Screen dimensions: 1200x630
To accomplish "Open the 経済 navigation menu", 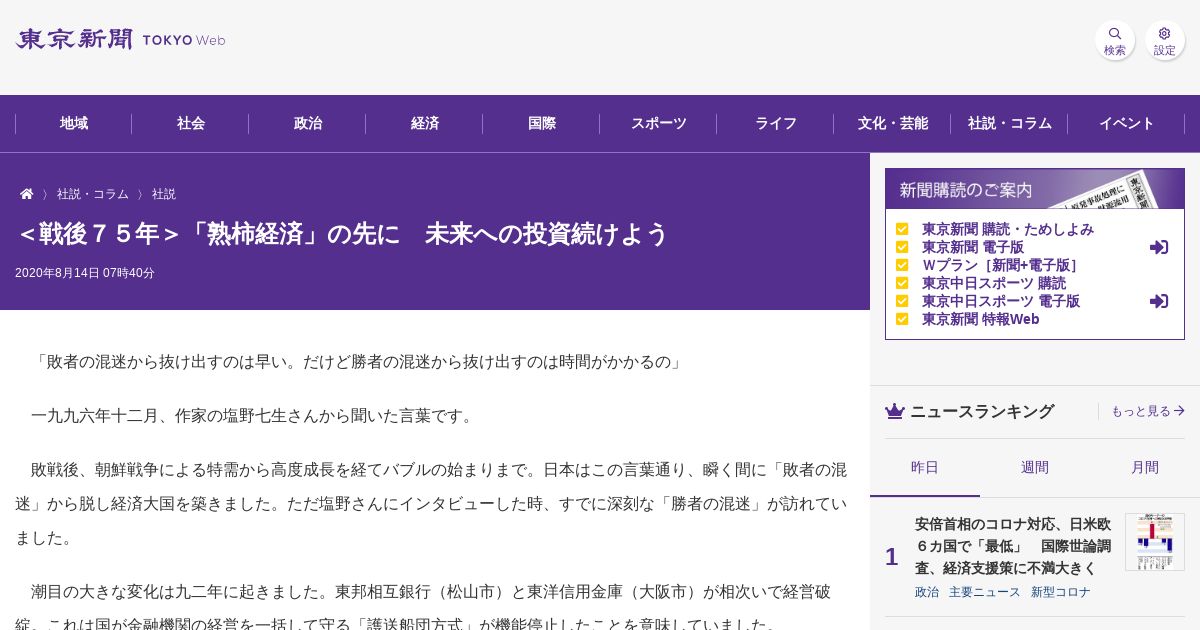I will click(425, 124).
